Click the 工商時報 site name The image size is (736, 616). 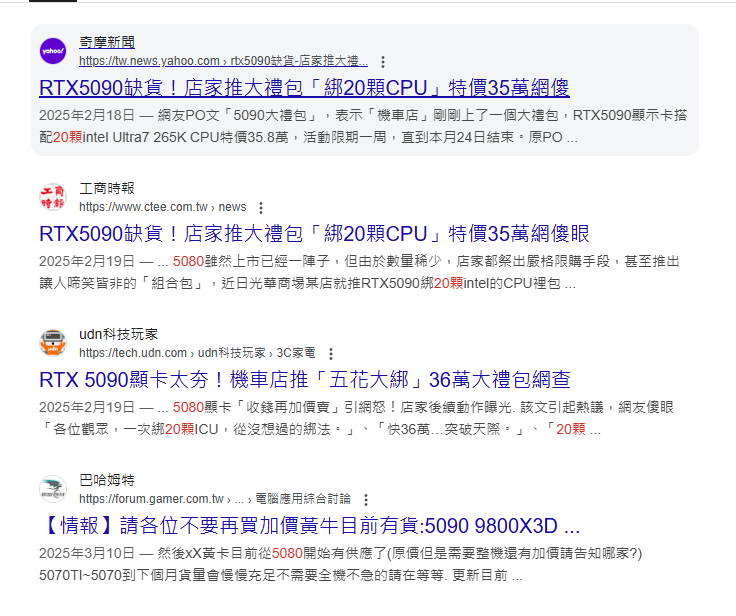107,188
